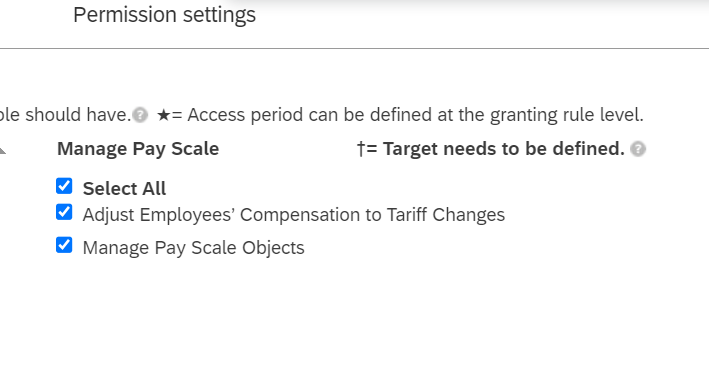Select the Manage Pay Scale section heading

pyautogui.click(x=138, y=149)
